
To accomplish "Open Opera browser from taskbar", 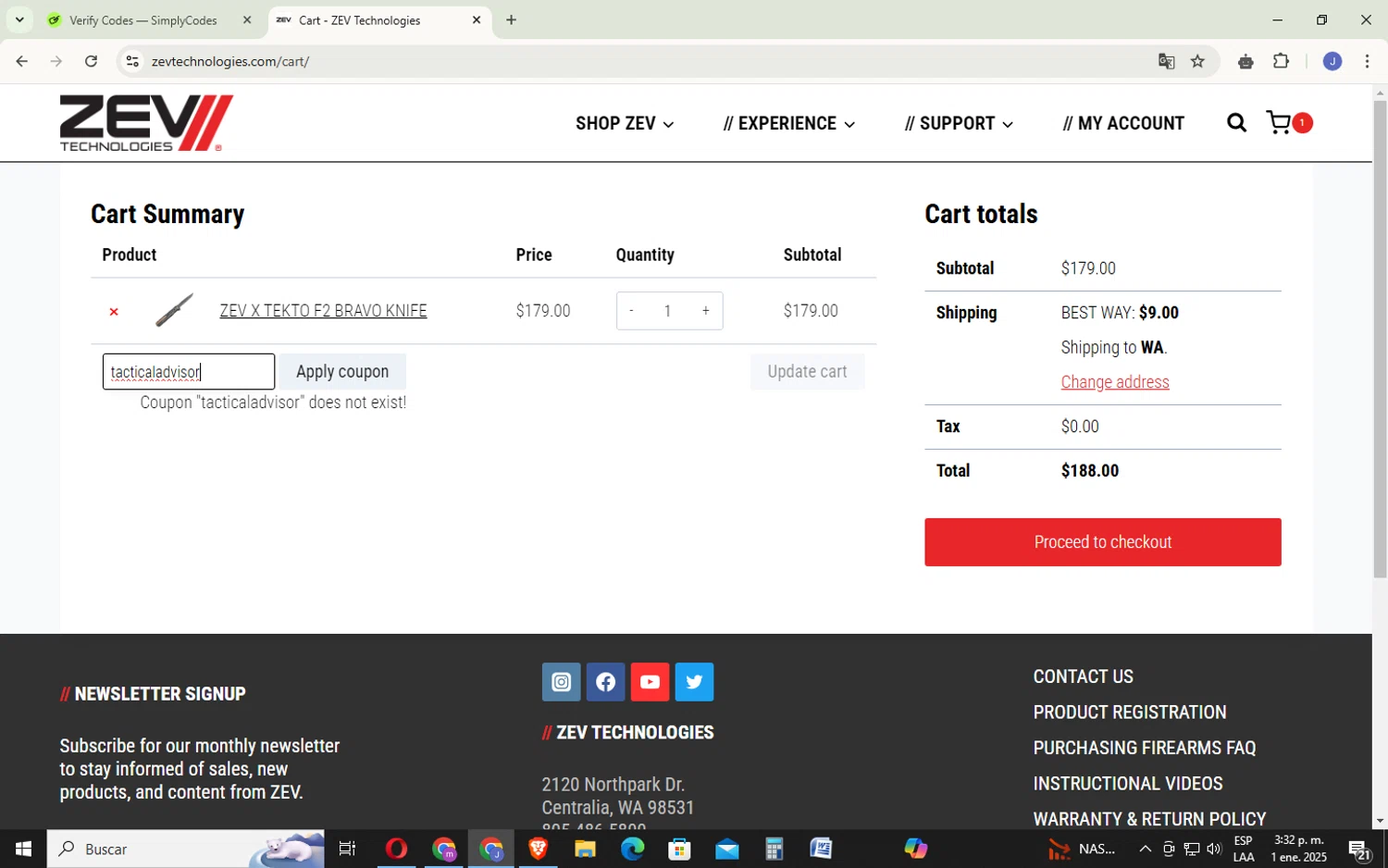I will [x=396, y=849].
